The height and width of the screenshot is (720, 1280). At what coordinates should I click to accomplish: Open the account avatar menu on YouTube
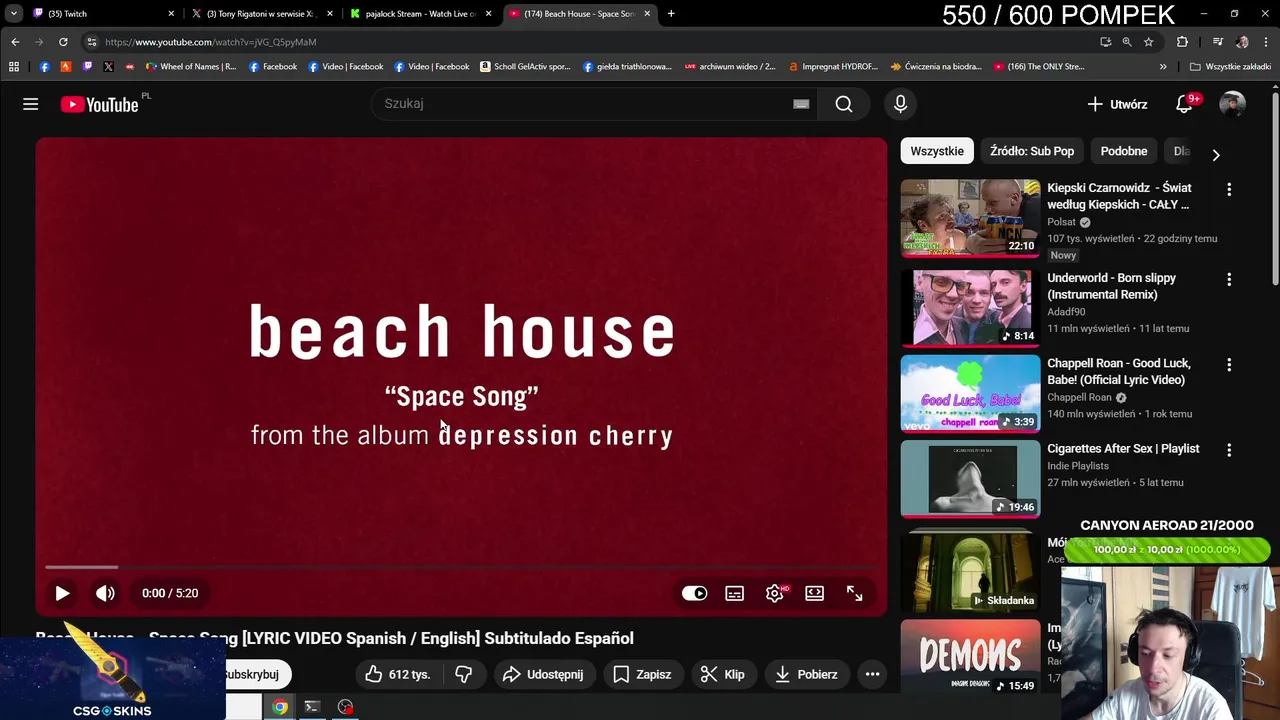(x=1232, y=104)
